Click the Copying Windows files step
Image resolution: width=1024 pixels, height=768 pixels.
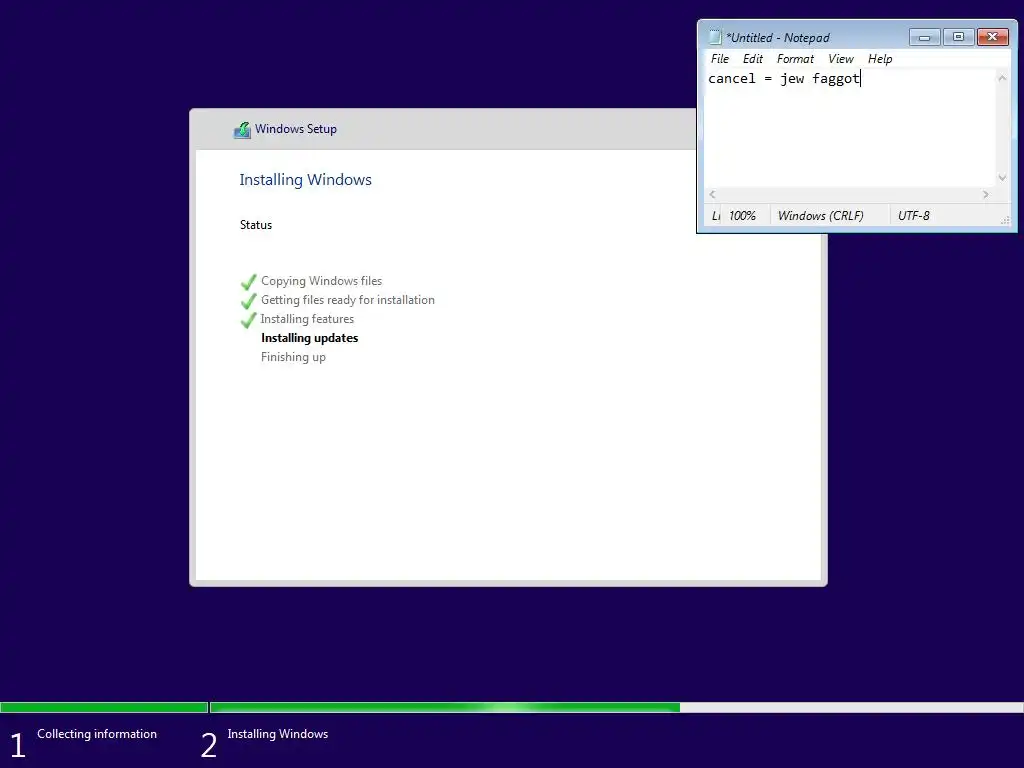pos(321,281)
